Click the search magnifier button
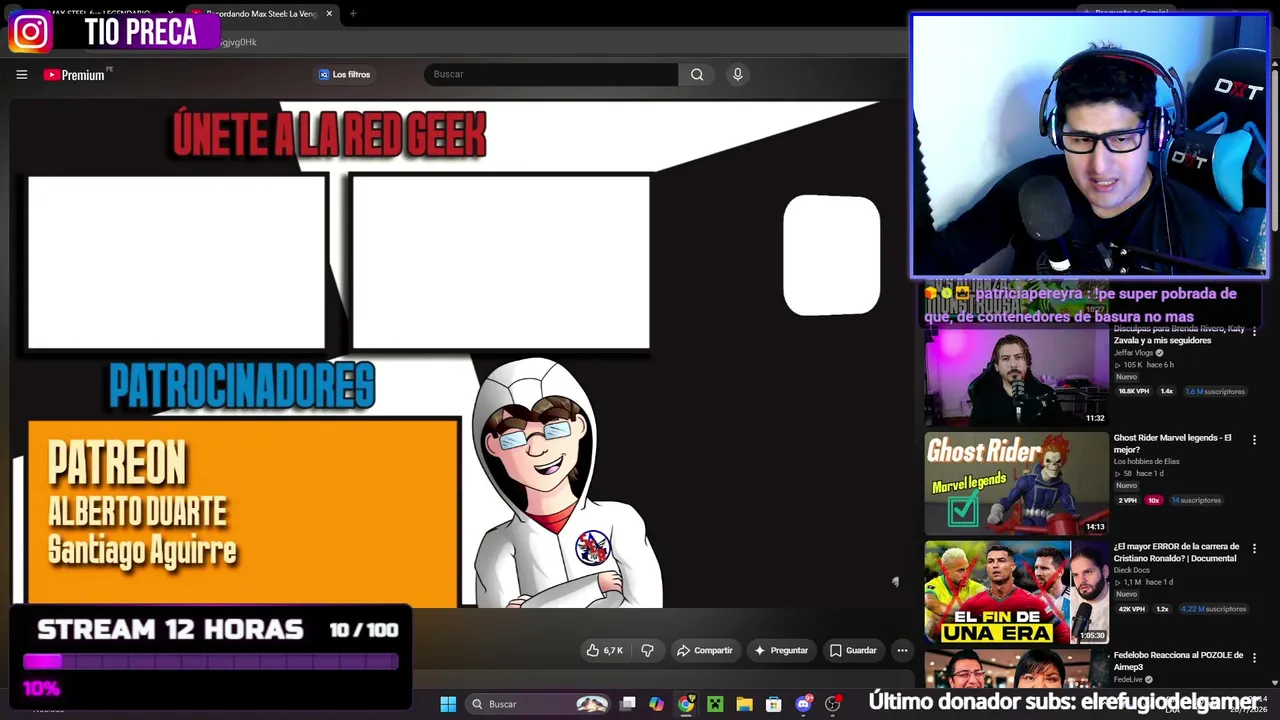1280x720 pixels. [x=697, y=75]
